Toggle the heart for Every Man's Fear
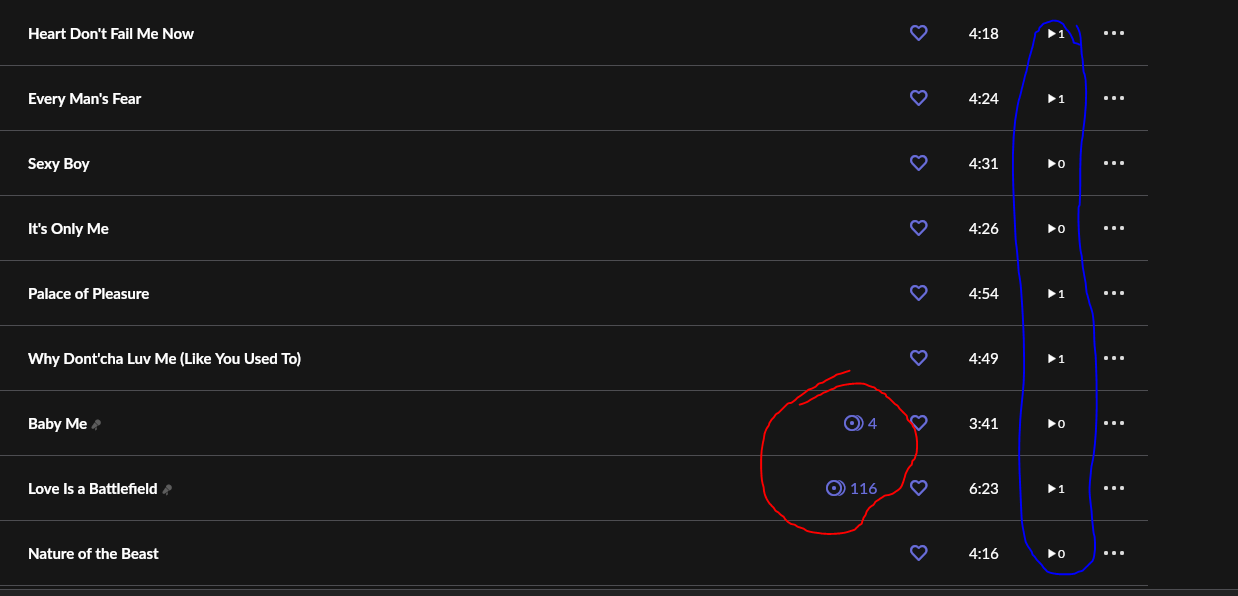 tap(919, 98)
